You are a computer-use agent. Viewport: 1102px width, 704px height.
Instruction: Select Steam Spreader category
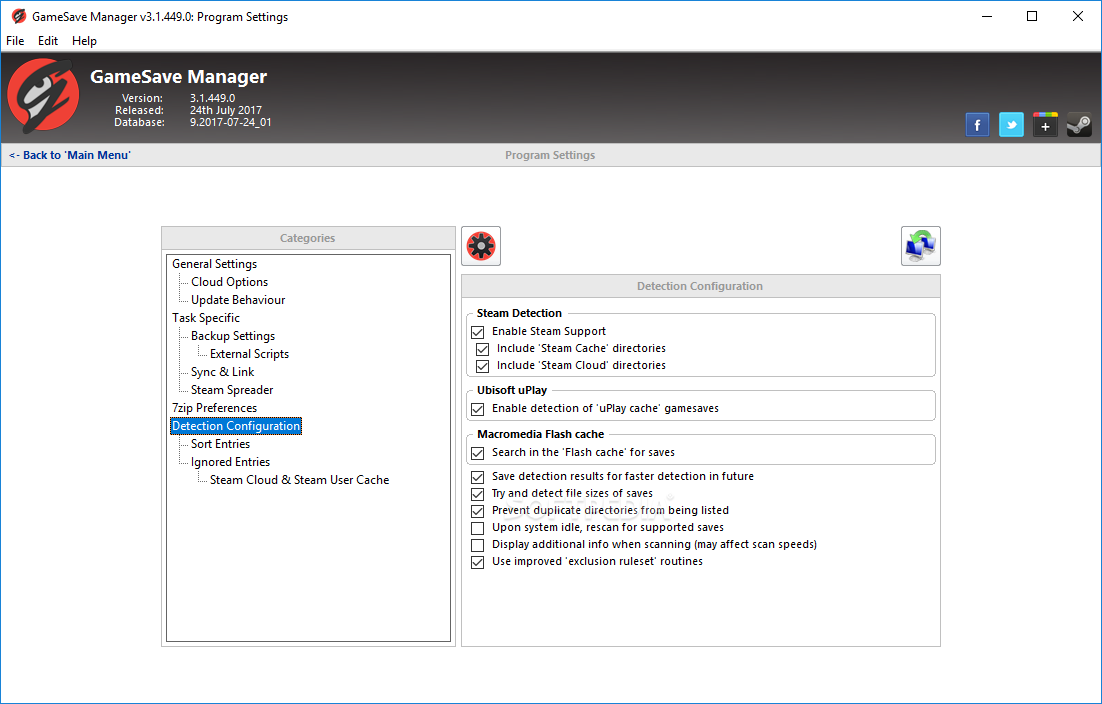pyautogui.click(x=232, y=390)
